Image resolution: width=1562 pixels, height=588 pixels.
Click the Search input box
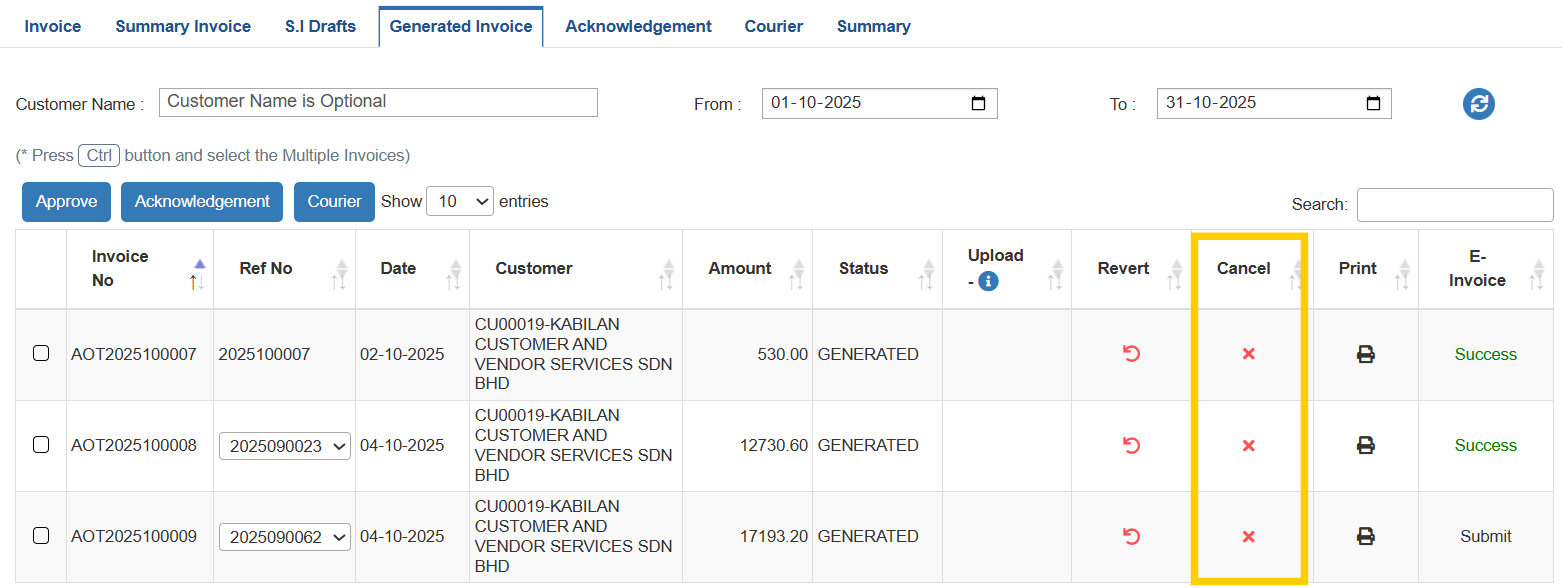[1455, 204]
